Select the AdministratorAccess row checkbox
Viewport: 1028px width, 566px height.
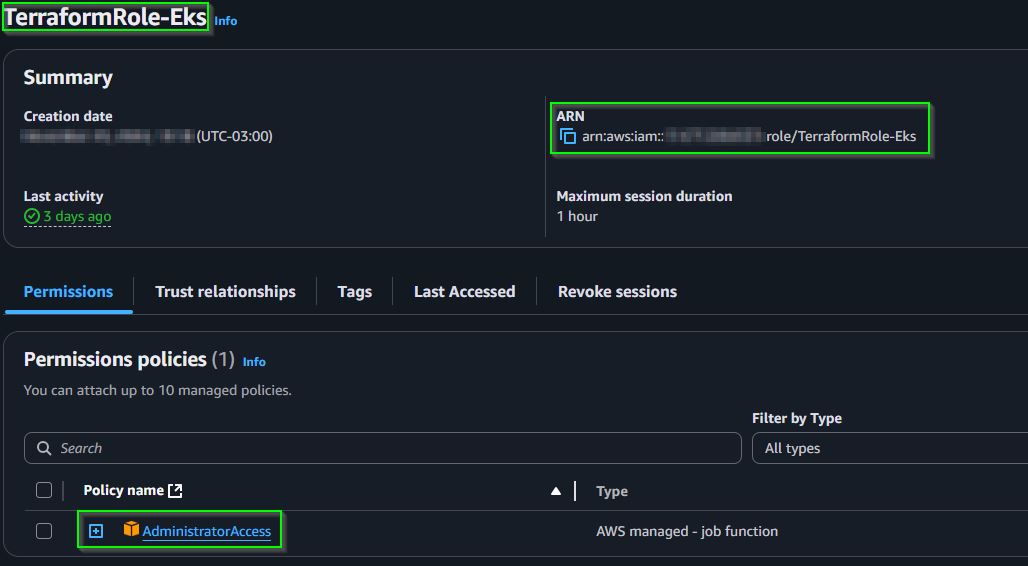point(44,531)
